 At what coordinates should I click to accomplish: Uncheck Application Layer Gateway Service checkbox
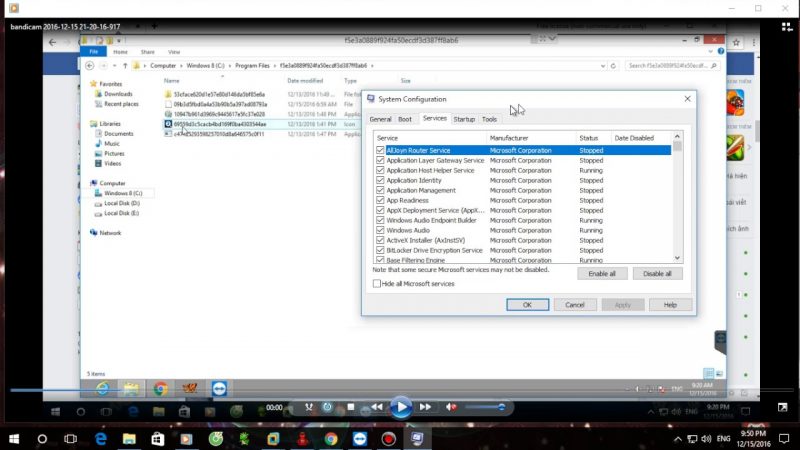coord(380,160)
